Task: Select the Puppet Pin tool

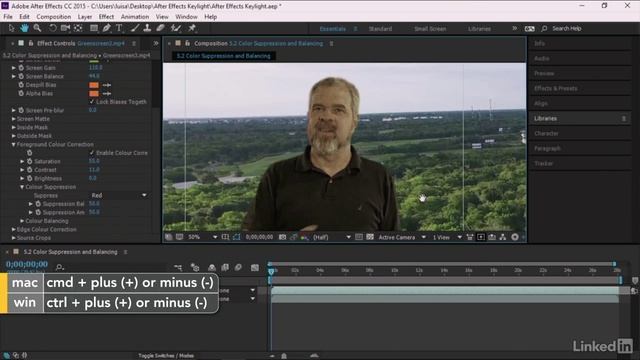Action: (x=192, y=28)
